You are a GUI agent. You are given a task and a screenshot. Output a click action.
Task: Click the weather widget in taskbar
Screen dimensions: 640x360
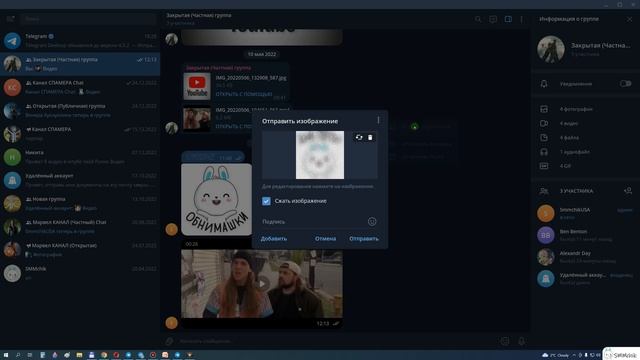[556, 355]
